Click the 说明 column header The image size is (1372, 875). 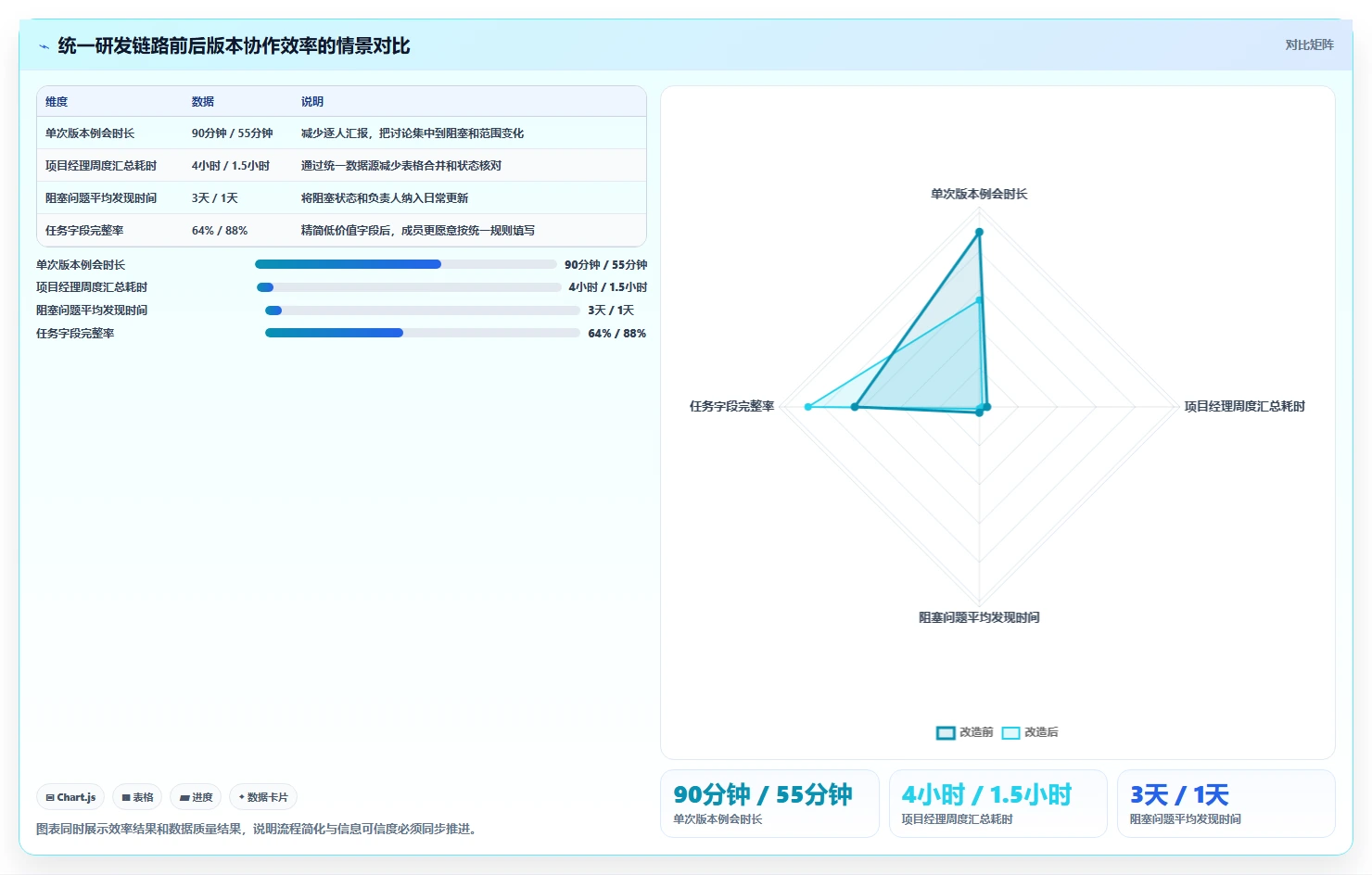312,102
